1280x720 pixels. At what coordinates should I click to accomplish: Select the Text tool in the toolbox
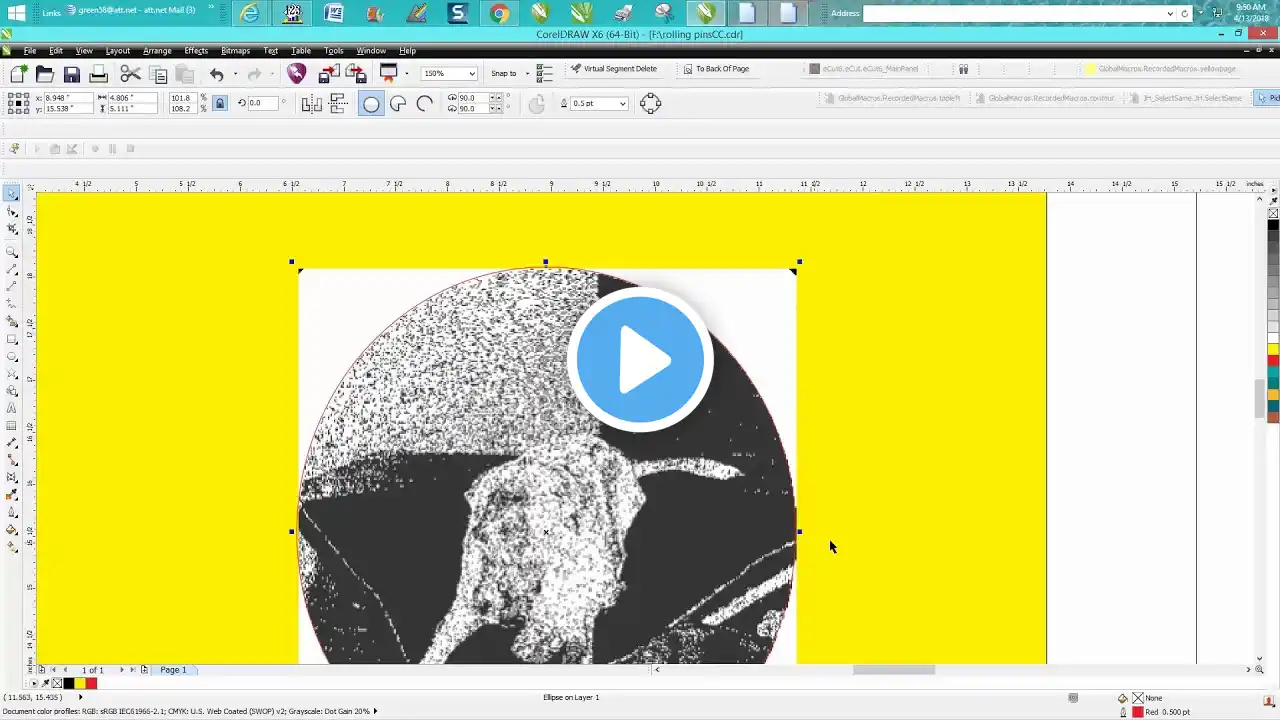[x=12, y=408]
